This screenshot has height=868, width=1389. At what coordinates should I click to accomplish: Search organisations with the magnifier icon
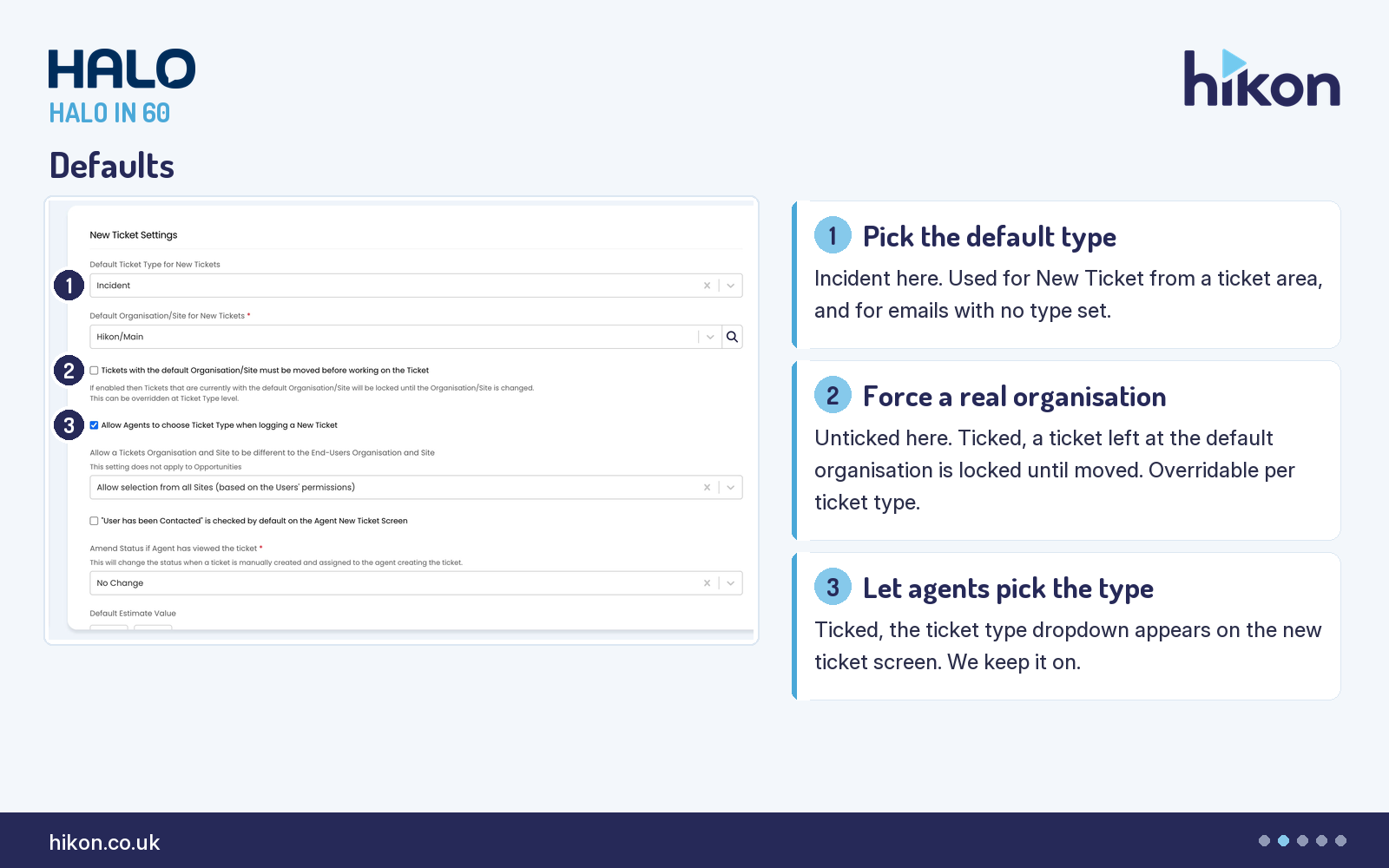[732, 337]
